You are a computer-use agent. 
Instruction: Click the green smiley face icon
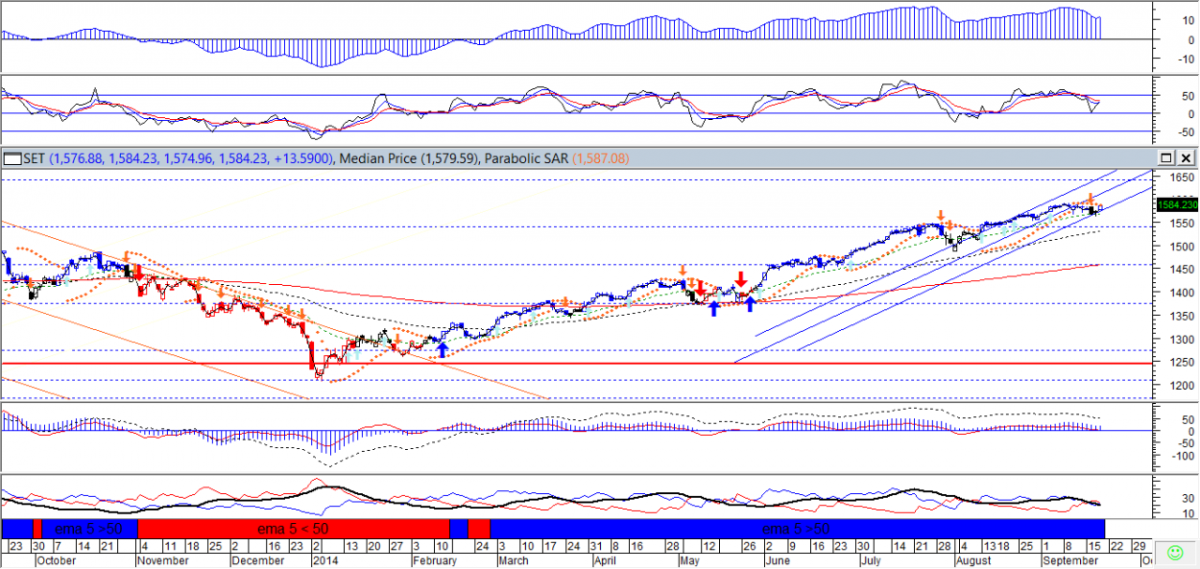click(x=1175, y=552)
